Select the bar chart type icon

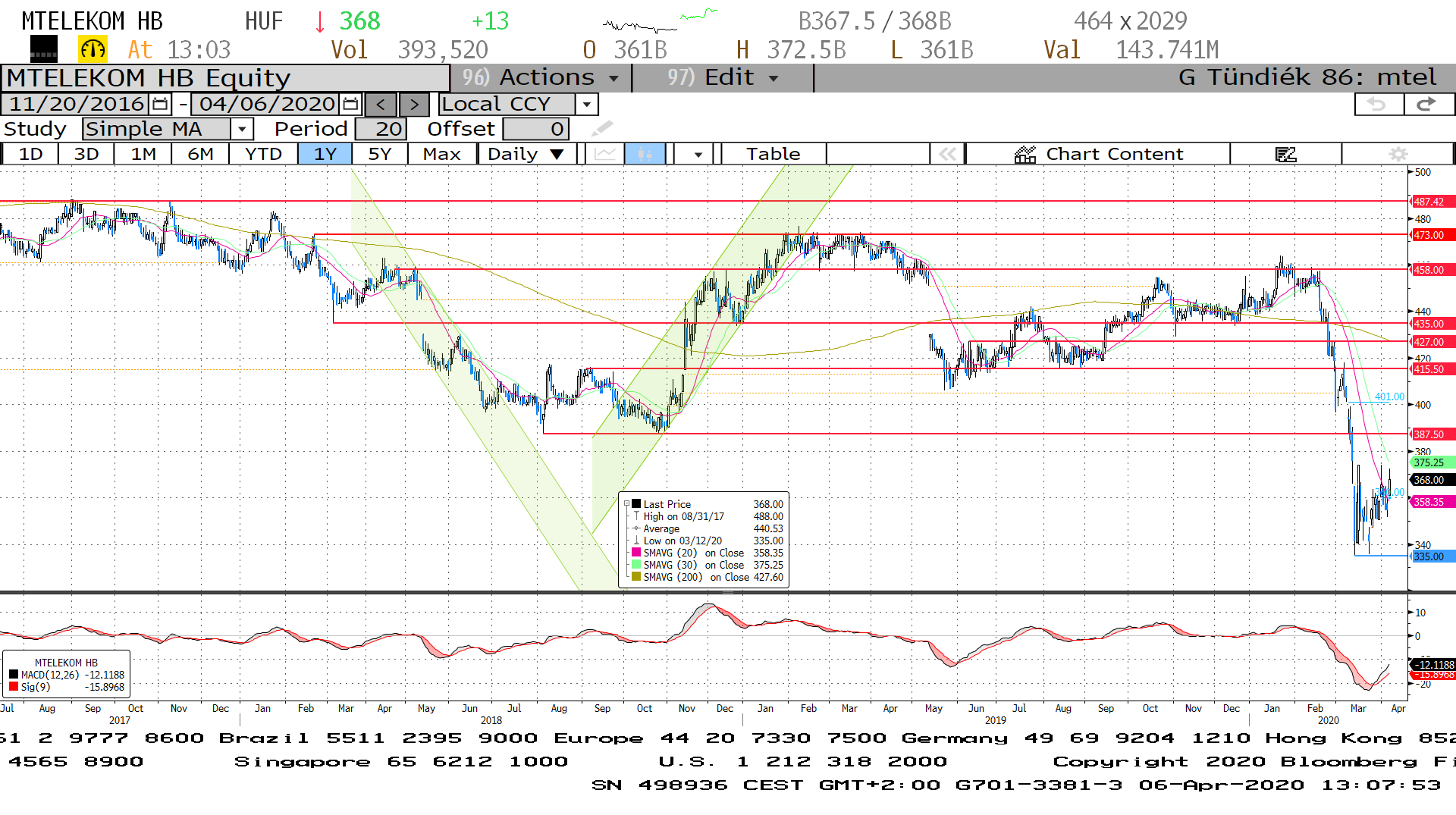pyautogui.click(x=645, y=154)
